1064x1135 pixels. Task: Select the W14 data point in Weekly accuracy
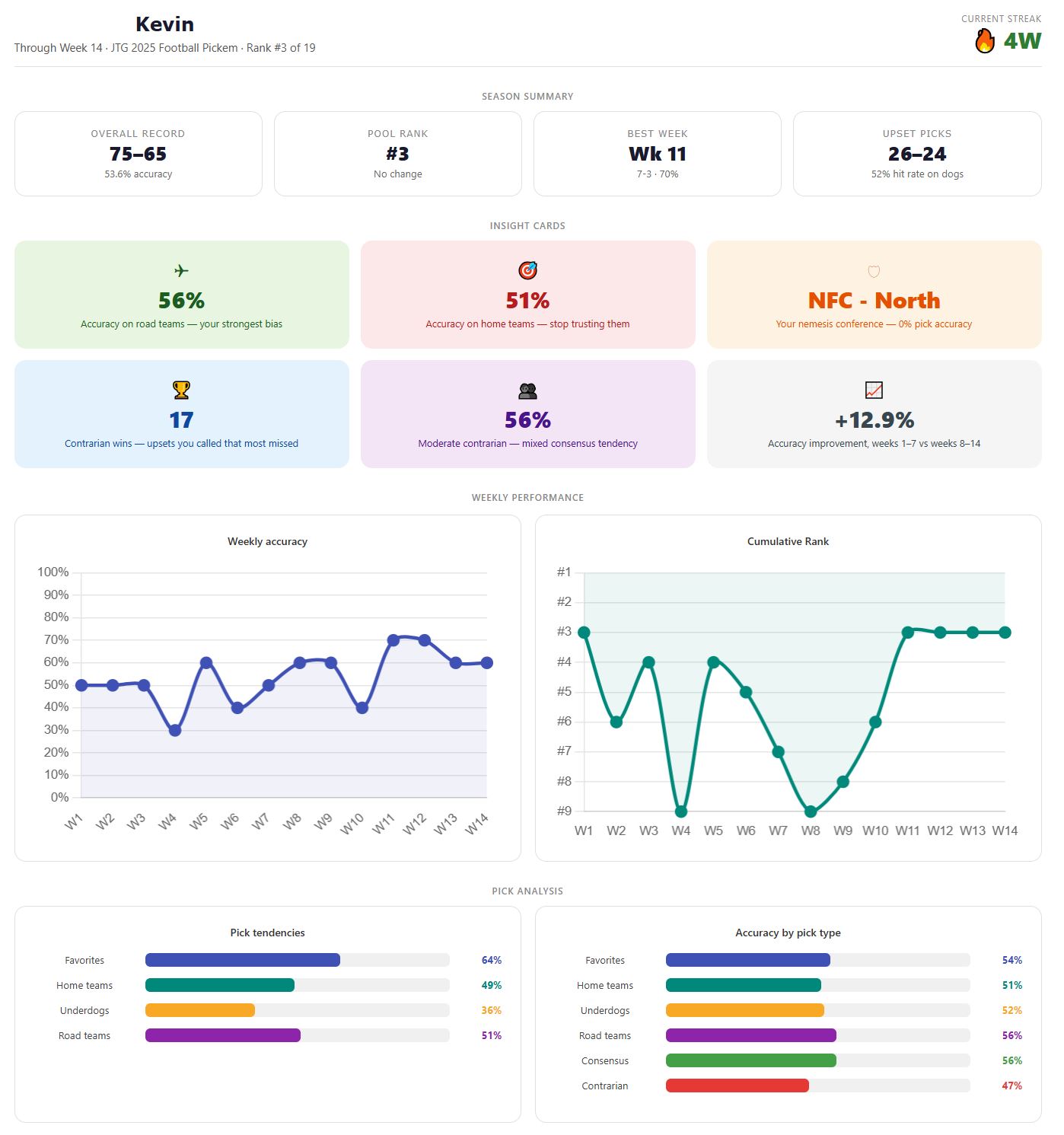click(x=487, y=663)
